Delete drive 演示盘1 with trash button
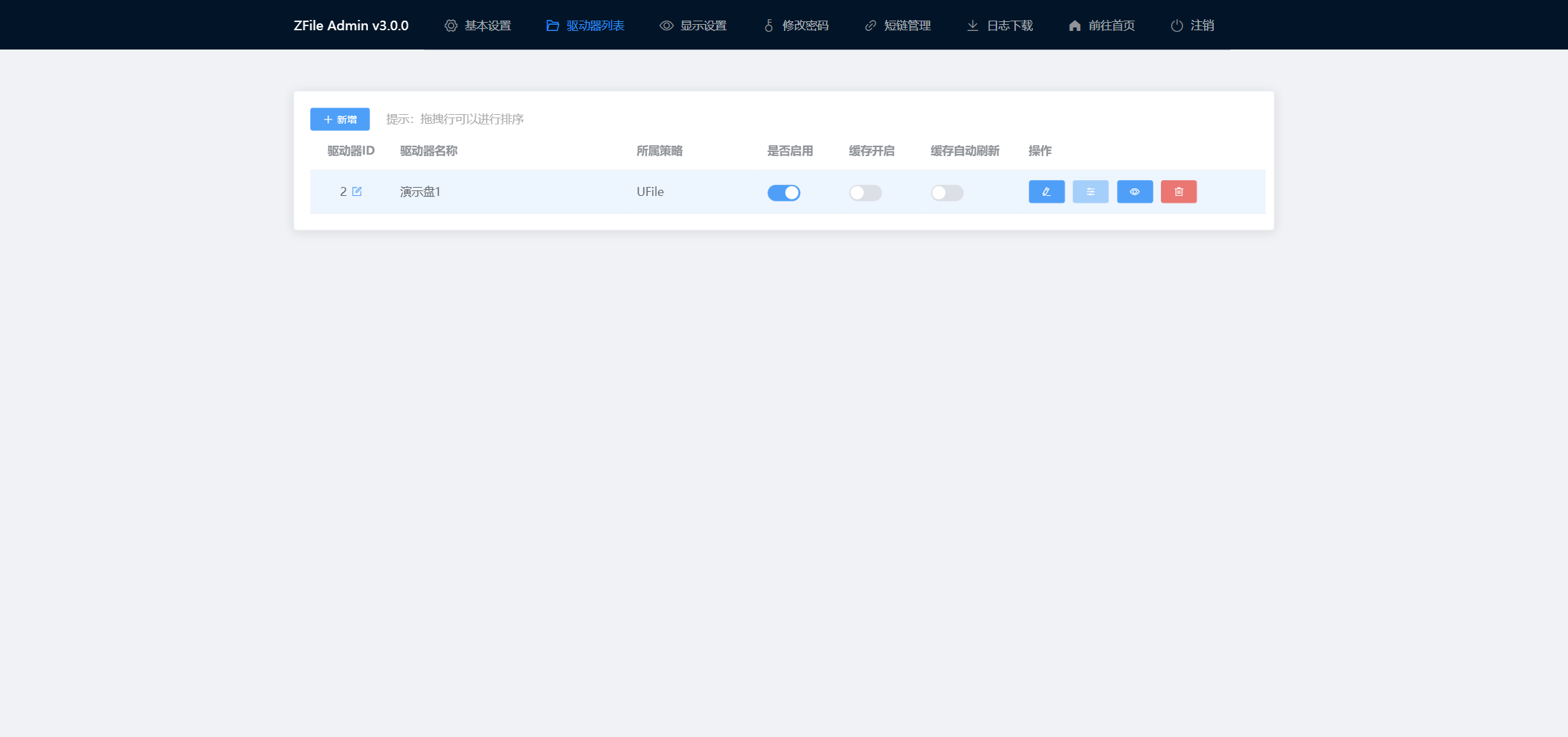The width and height of the screenshot is (1568, 737). 1179,192
